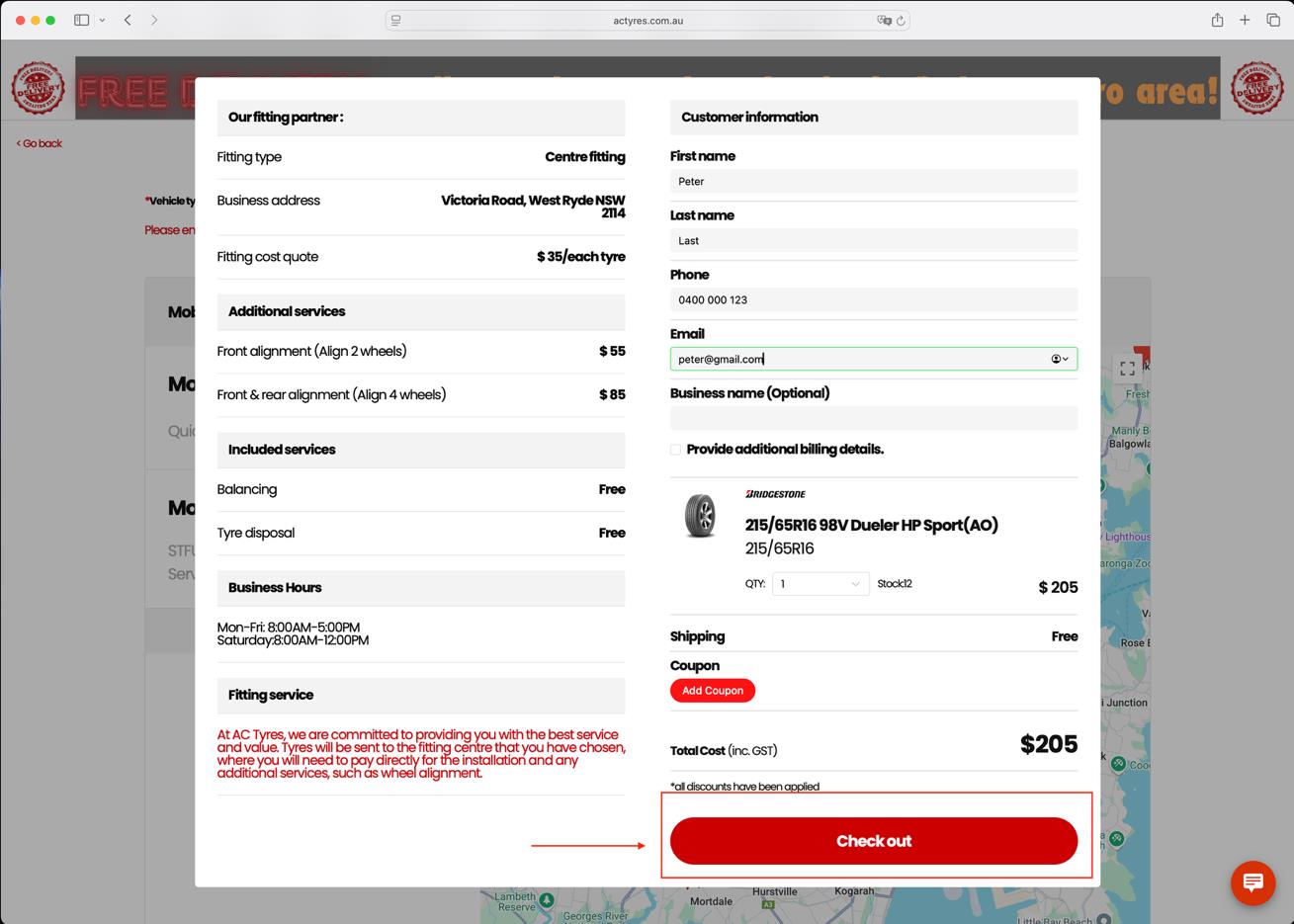Click the First name input field
This screenshot has height=924, width=1294.
click(873, 181)
